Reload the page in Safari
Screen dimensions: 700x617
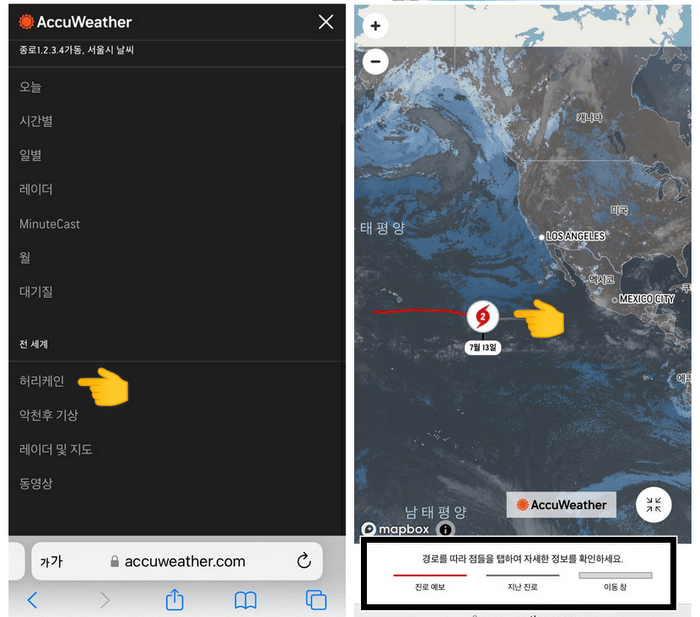pos(304,560)
